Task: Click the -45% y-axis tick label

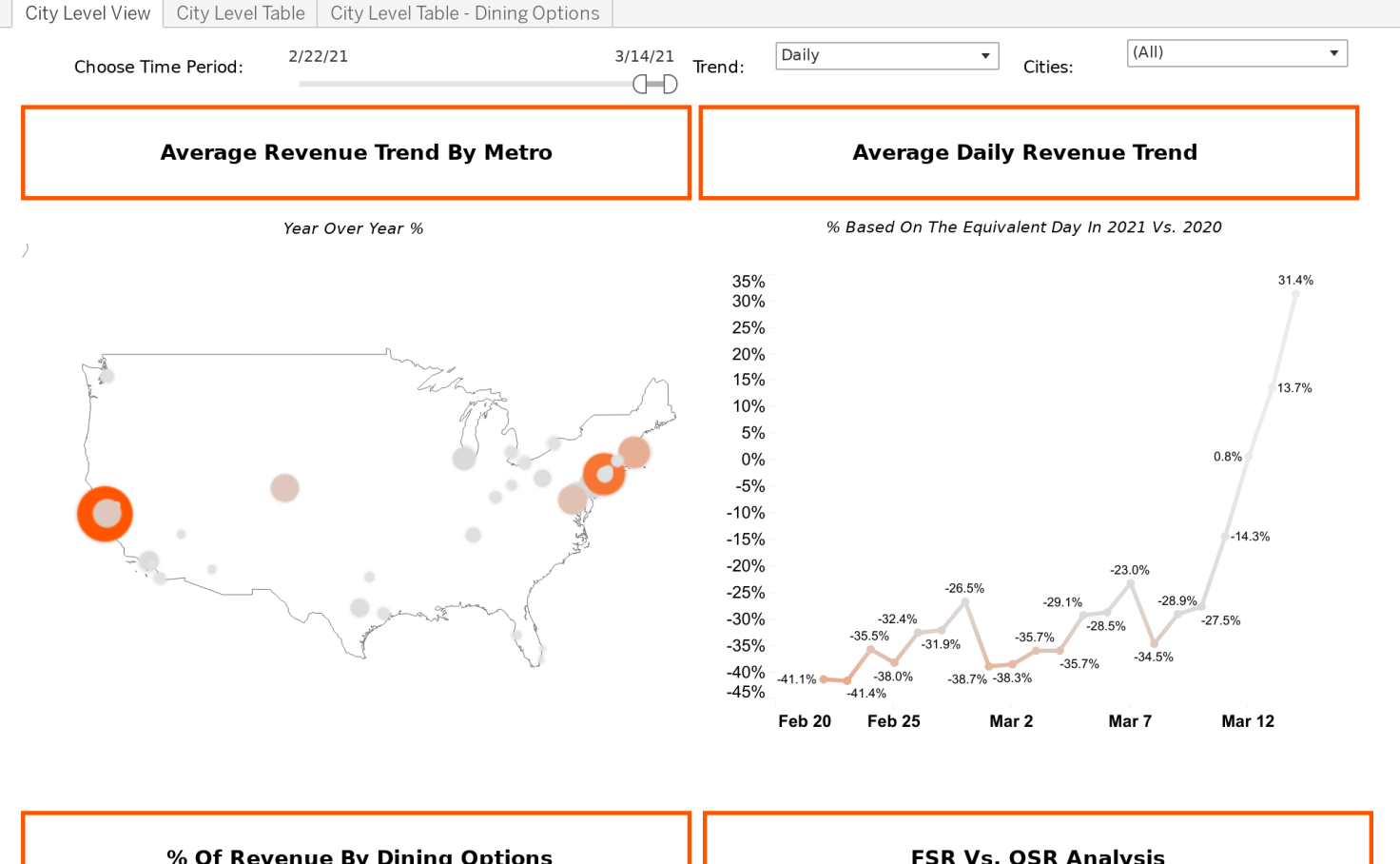Action: click(x=746, y=693)
